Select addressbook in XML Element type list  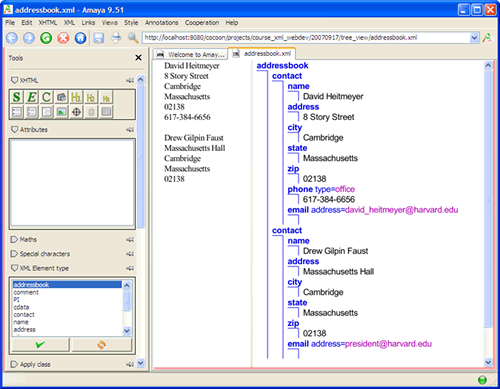(67, 285)
